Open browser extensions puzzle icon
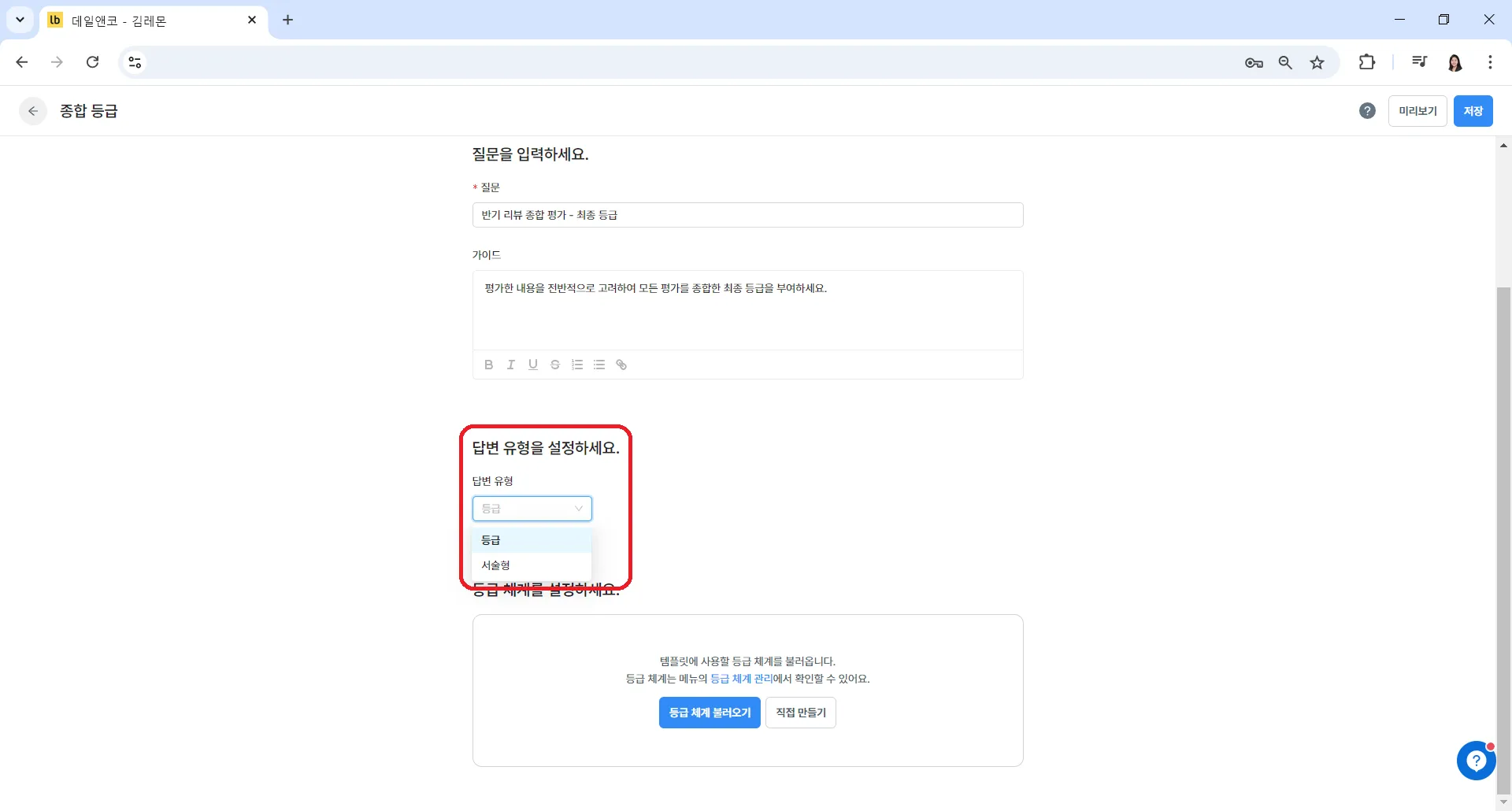 (1367, 62)
